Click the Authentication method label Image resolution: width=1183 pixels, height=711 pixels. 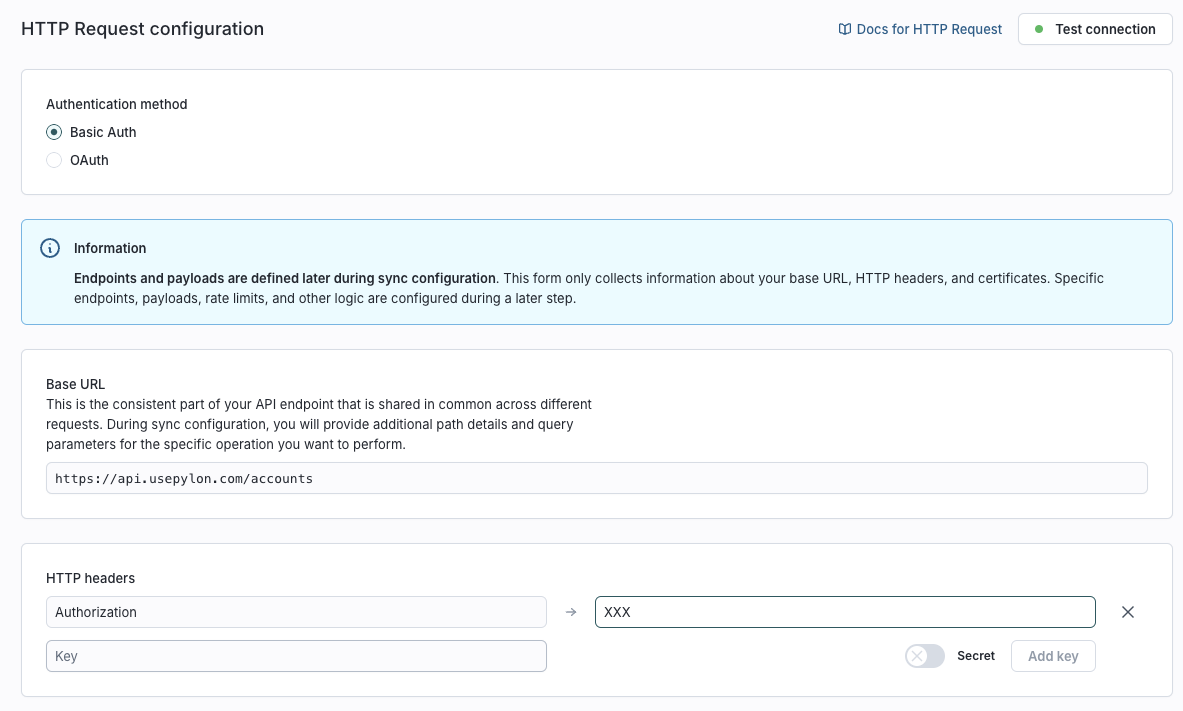(116, 104)
